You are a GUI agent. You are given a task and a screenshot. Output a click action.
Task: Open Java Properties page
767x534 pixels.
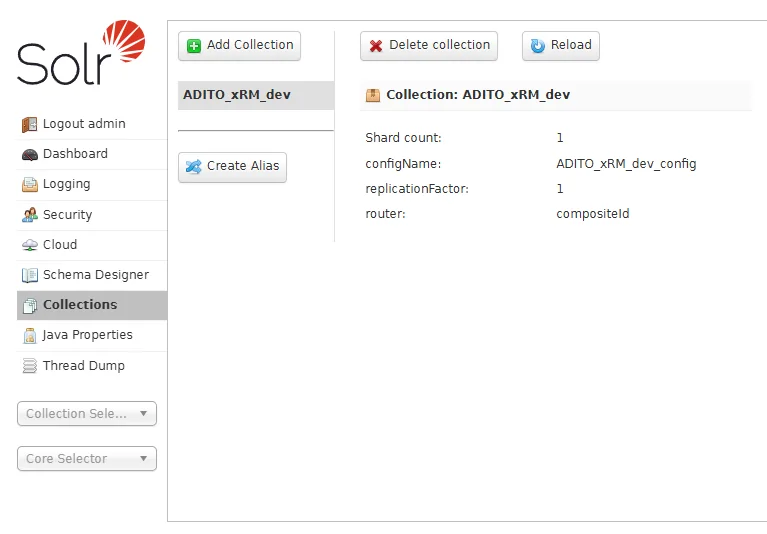click(92, 335)
